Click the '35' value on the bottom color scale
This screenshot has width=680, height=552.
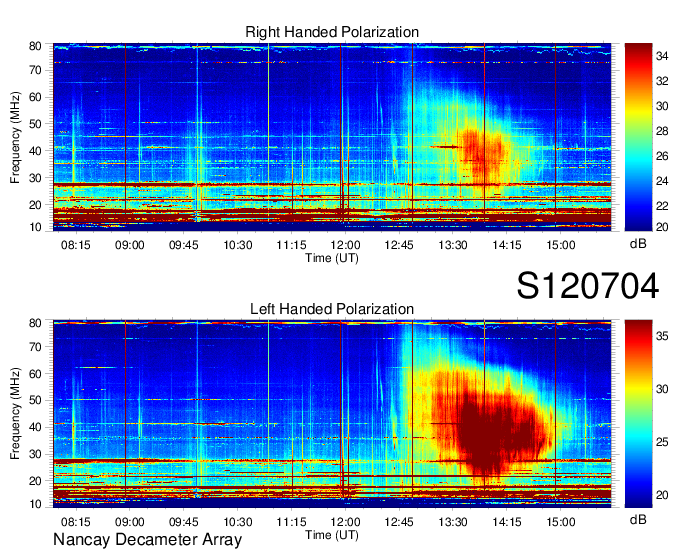pyautogui.click(x=662, y=336)
